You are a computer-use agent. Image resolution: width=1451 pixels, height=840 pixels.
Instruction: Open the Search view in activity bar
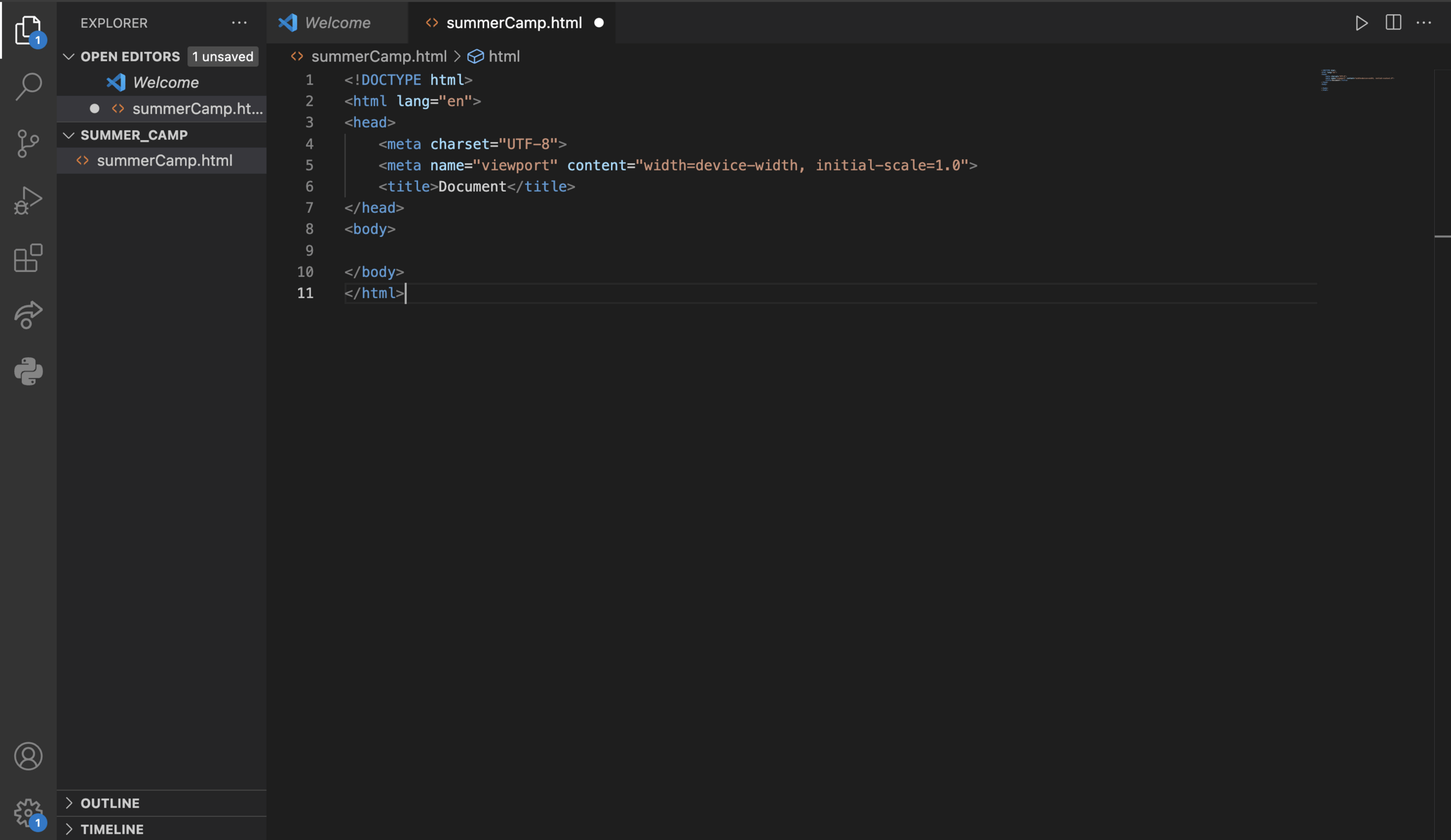(x=28, y=86)
